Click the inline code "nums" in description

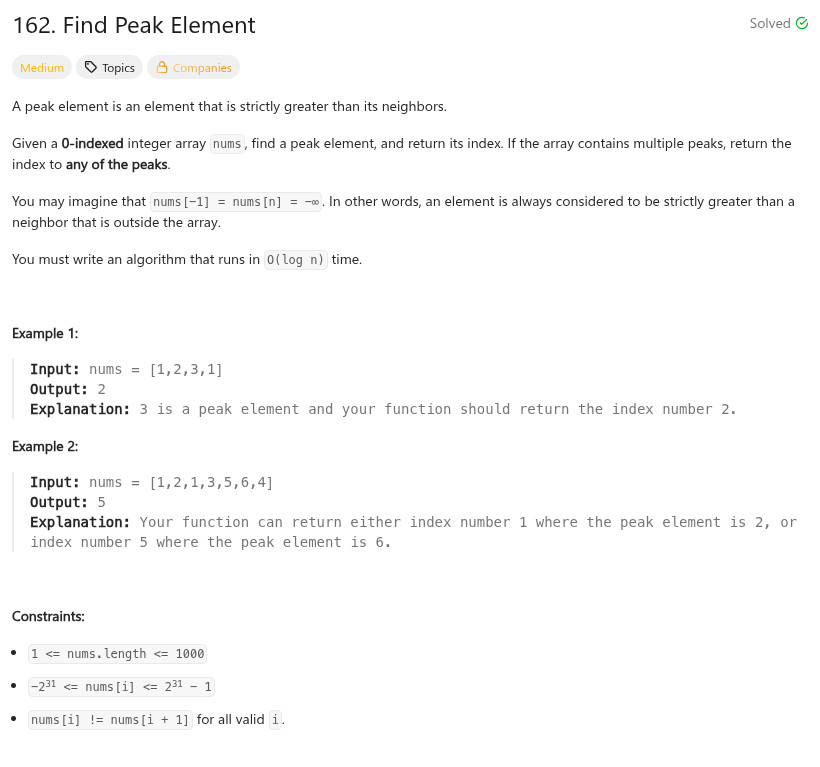pos(227,143)
